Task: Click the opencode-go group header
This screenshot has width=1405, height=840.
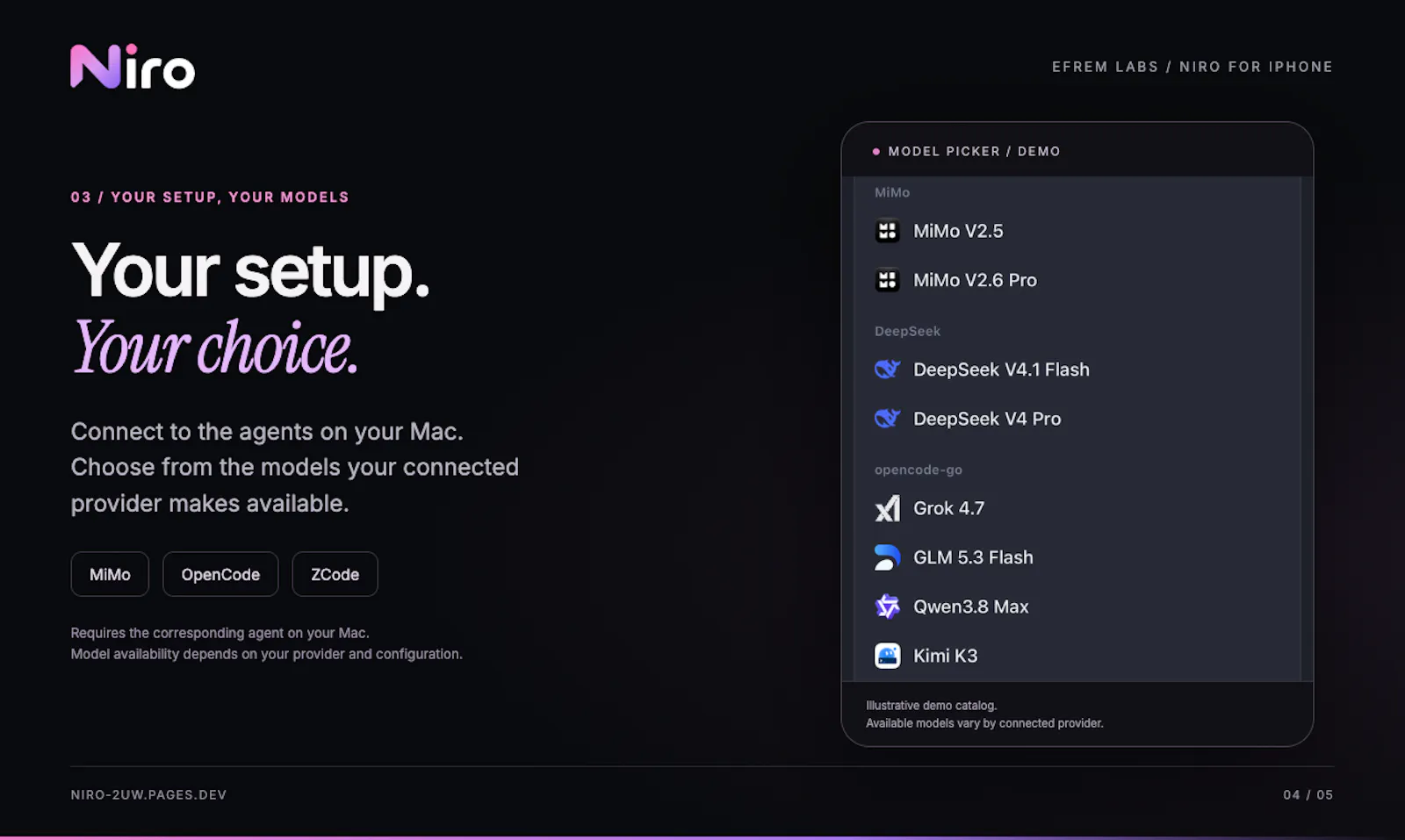Action: click(919, 470)
